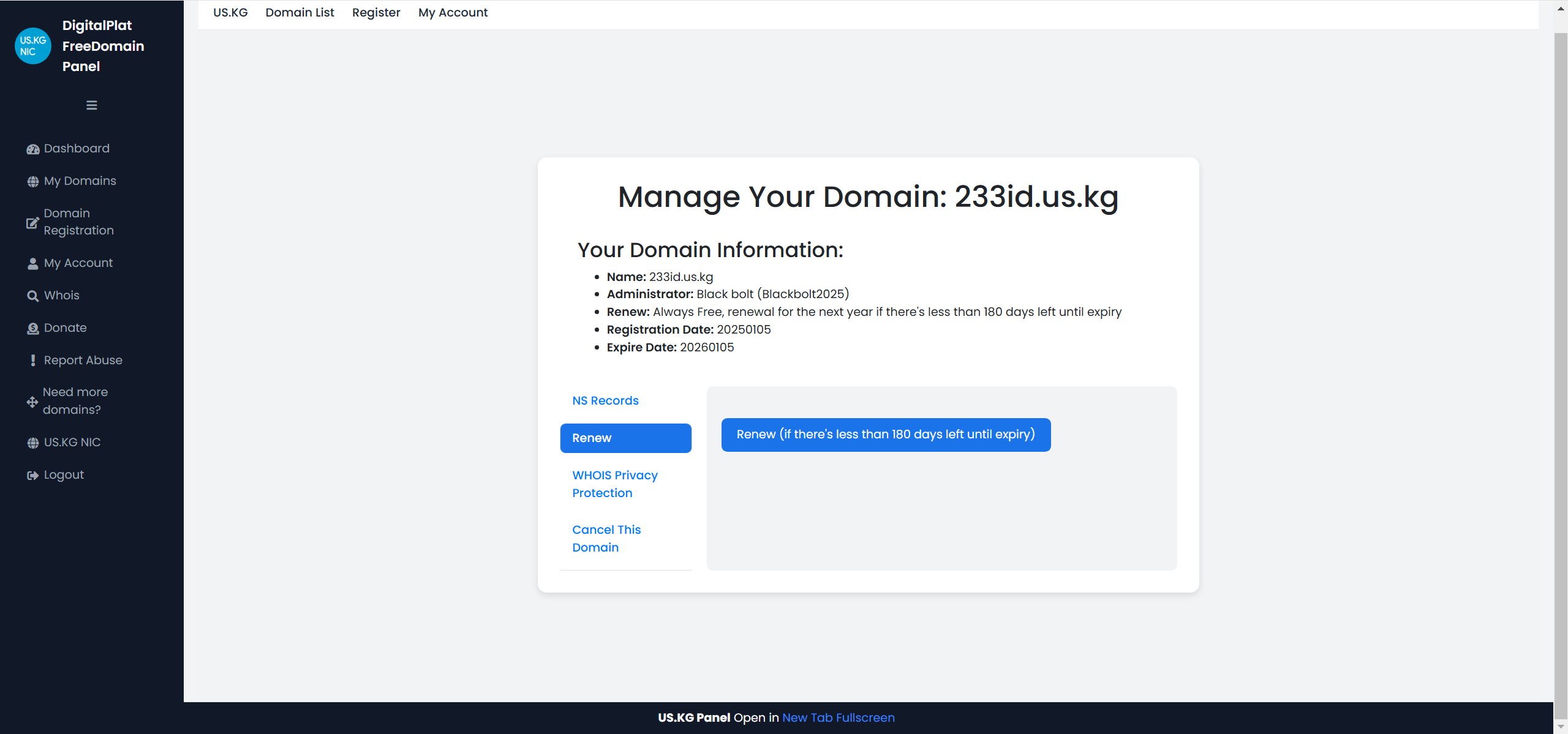Click the Your Domain Information heading
The width and height of the screenshot is (1568, 734).
[710, 250]
